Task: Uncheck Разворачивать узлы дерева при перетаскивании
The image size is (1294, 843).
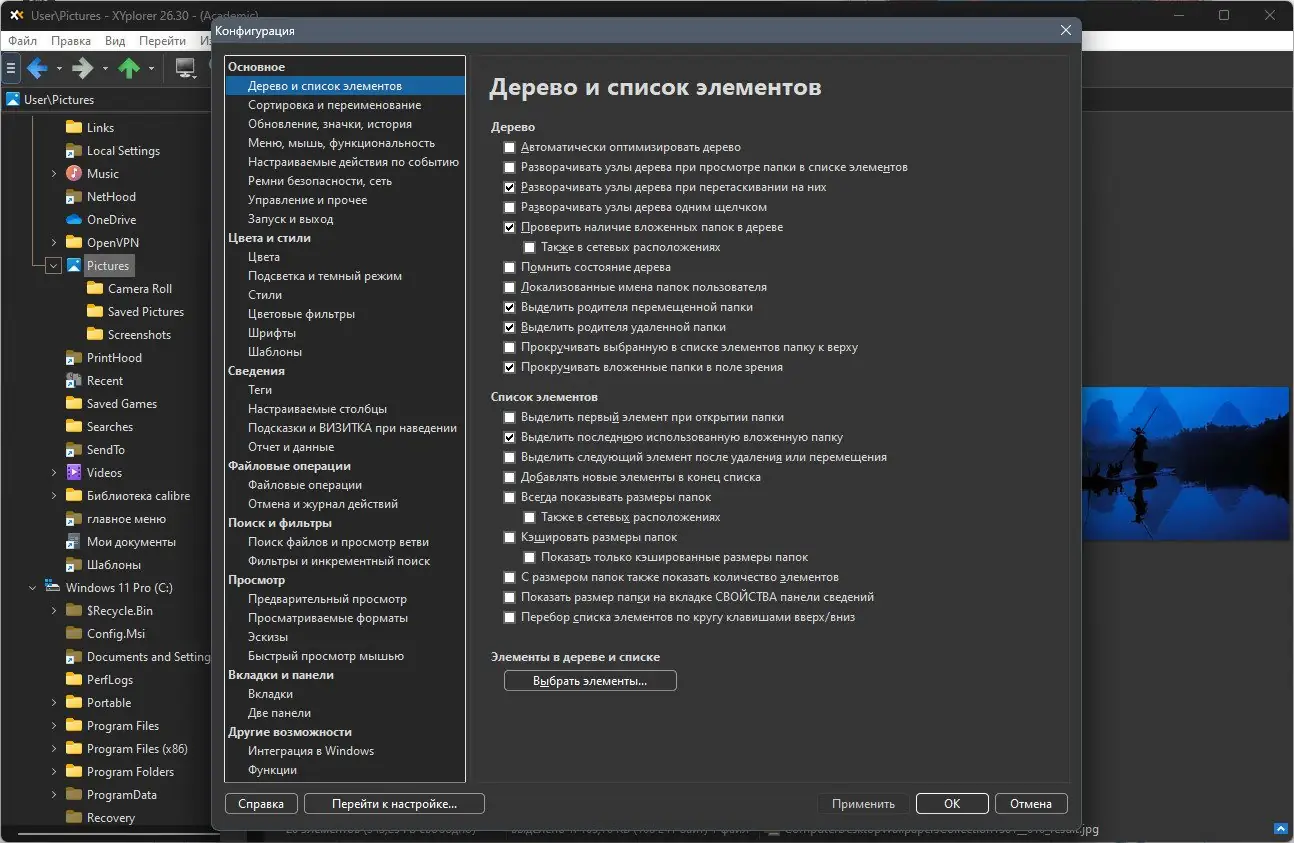Action: [510, 187]
